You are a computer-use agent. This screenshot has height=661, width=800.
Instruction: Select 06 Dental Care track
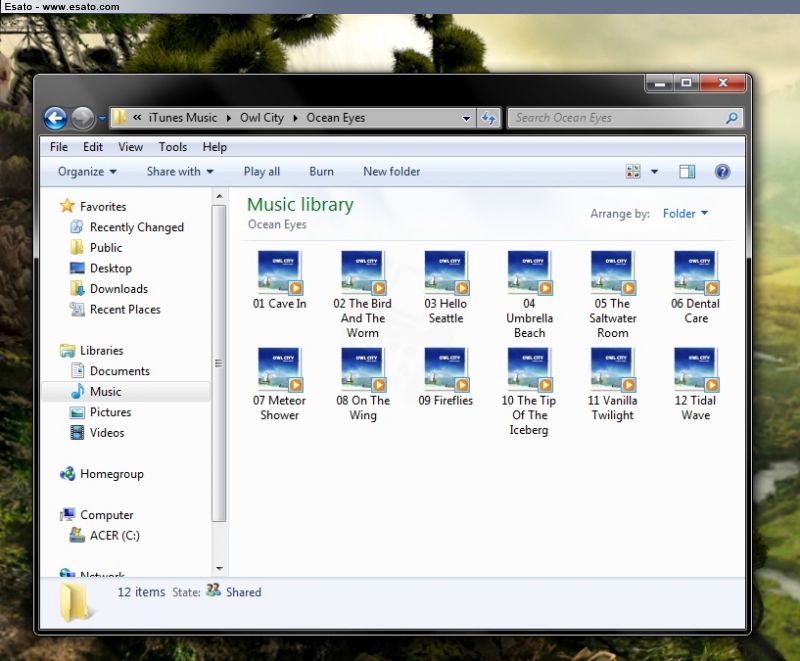click(x=695, y=287)
